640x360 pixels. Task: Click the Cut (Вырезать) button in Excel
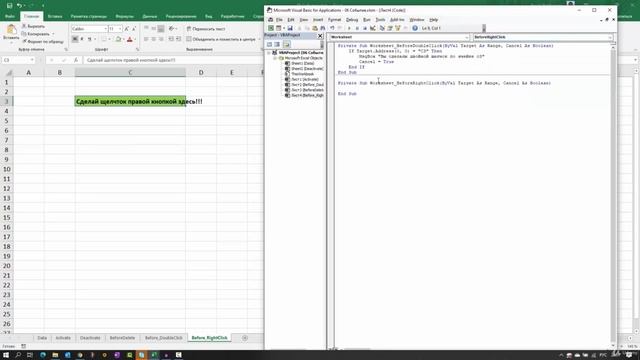coord(33,26)
